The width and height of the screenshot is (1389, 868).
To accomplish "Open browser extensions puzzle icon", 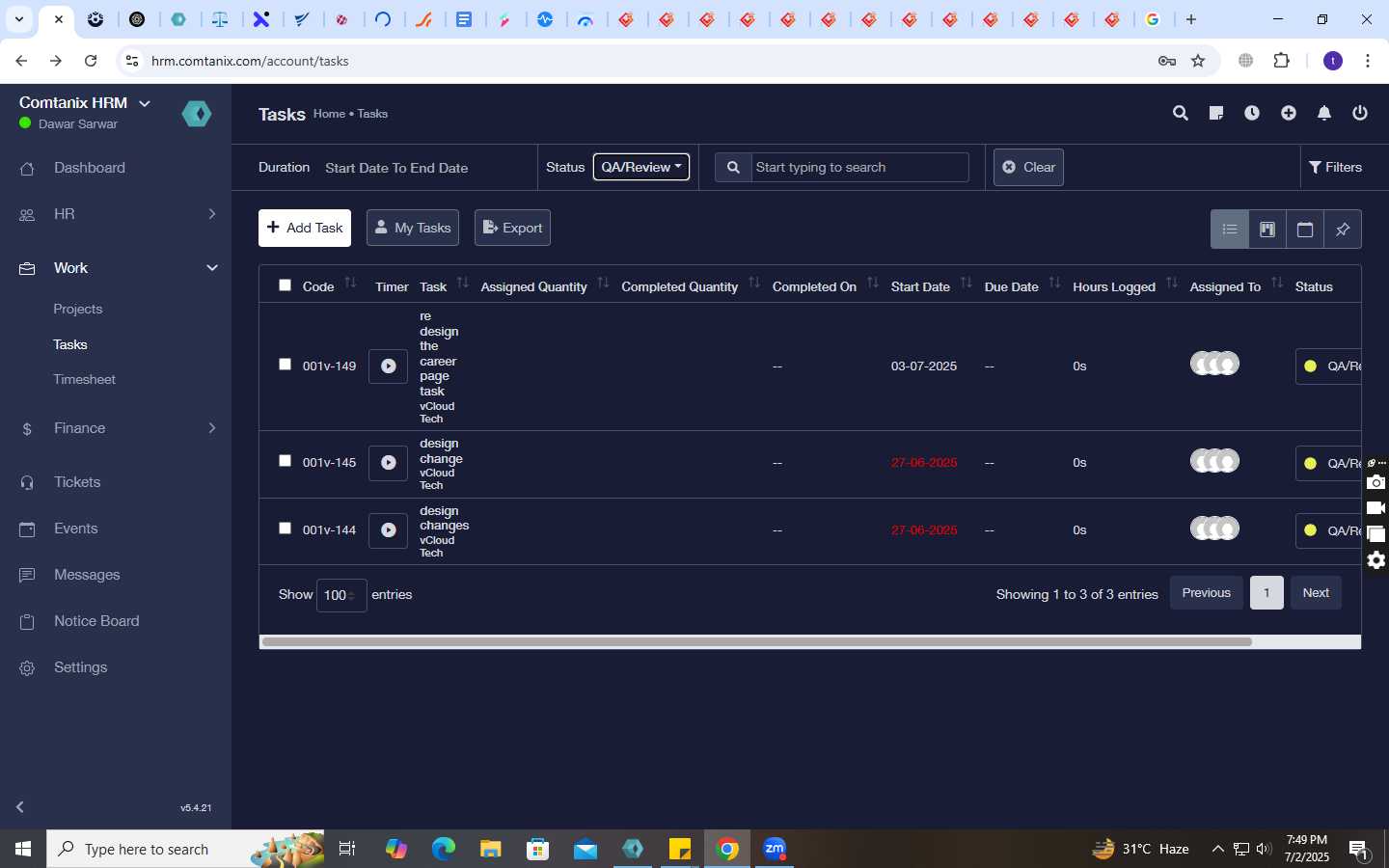I will (1281, 61).
